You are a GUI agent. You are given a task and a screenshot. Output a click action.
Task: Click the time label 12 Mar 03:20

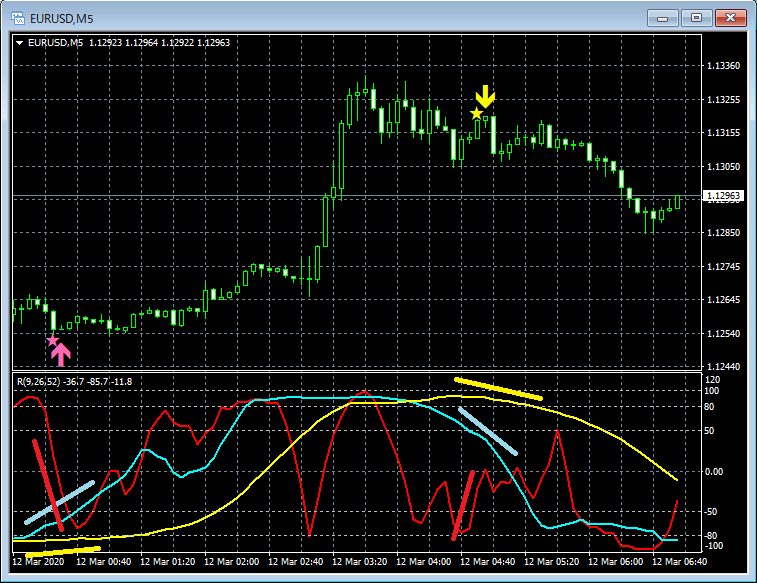click(360, 562)
